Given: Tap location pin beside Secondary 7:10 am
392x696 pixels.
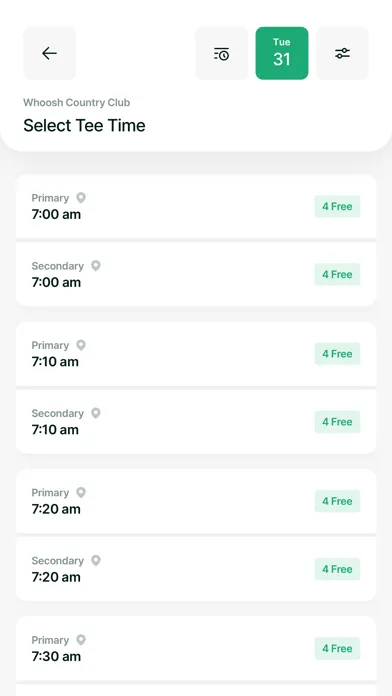Looking at the screenshot, I should 95,413.
